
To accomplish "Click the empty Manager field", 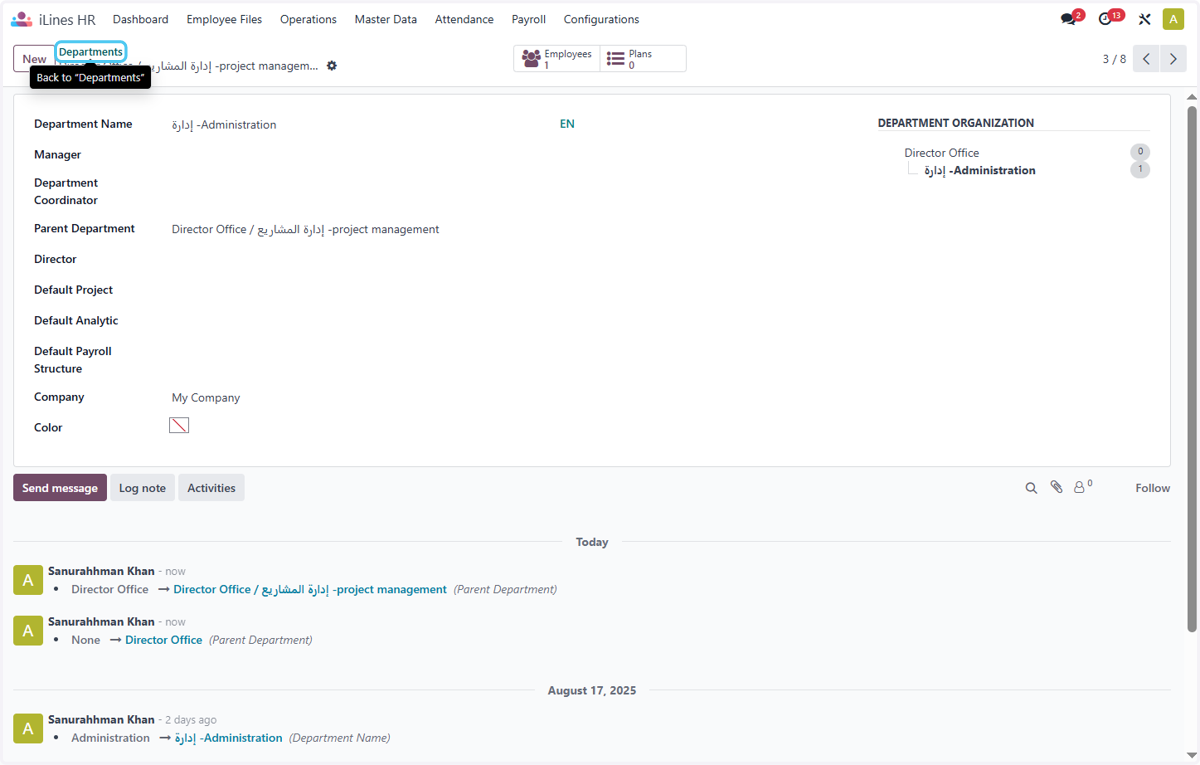I will [373, 155].
